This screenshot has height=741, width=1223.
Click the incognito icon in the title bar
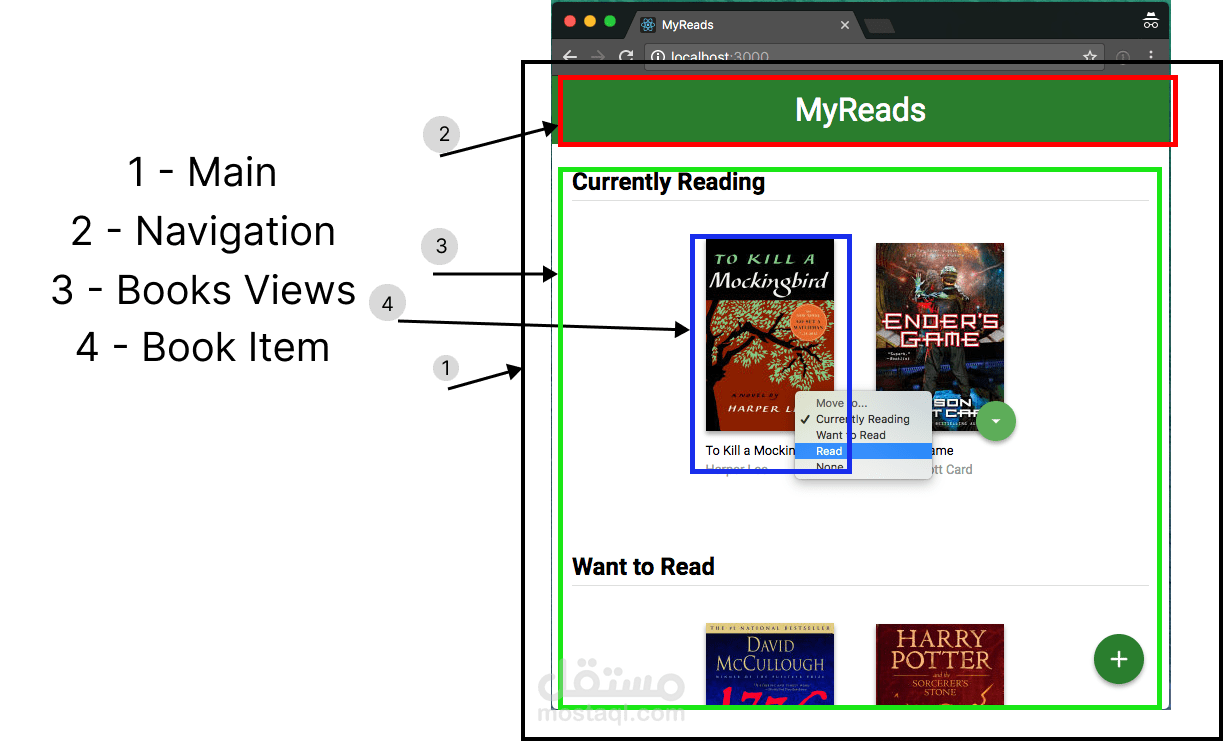point(1150,20)
